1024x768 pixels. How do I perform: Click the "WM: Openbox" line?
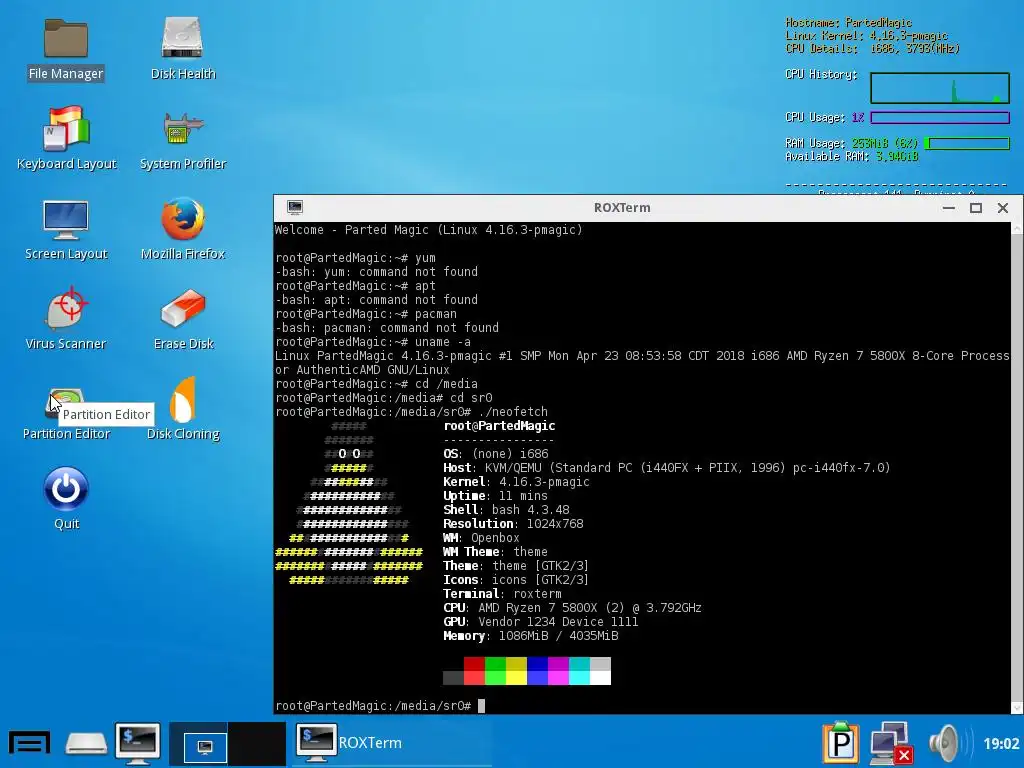(481, 537)
